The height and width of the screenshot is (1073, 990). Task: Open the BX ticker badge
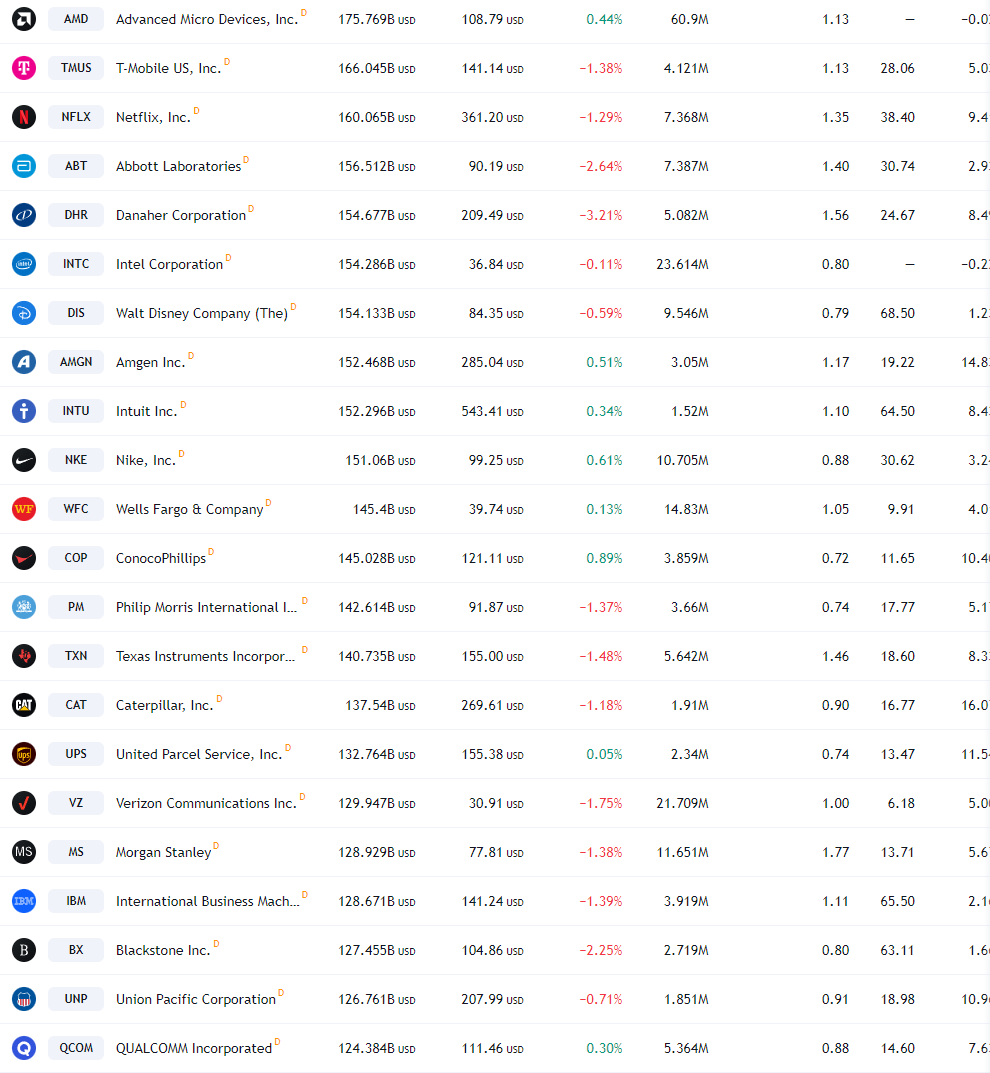click(x=76, y=950)
